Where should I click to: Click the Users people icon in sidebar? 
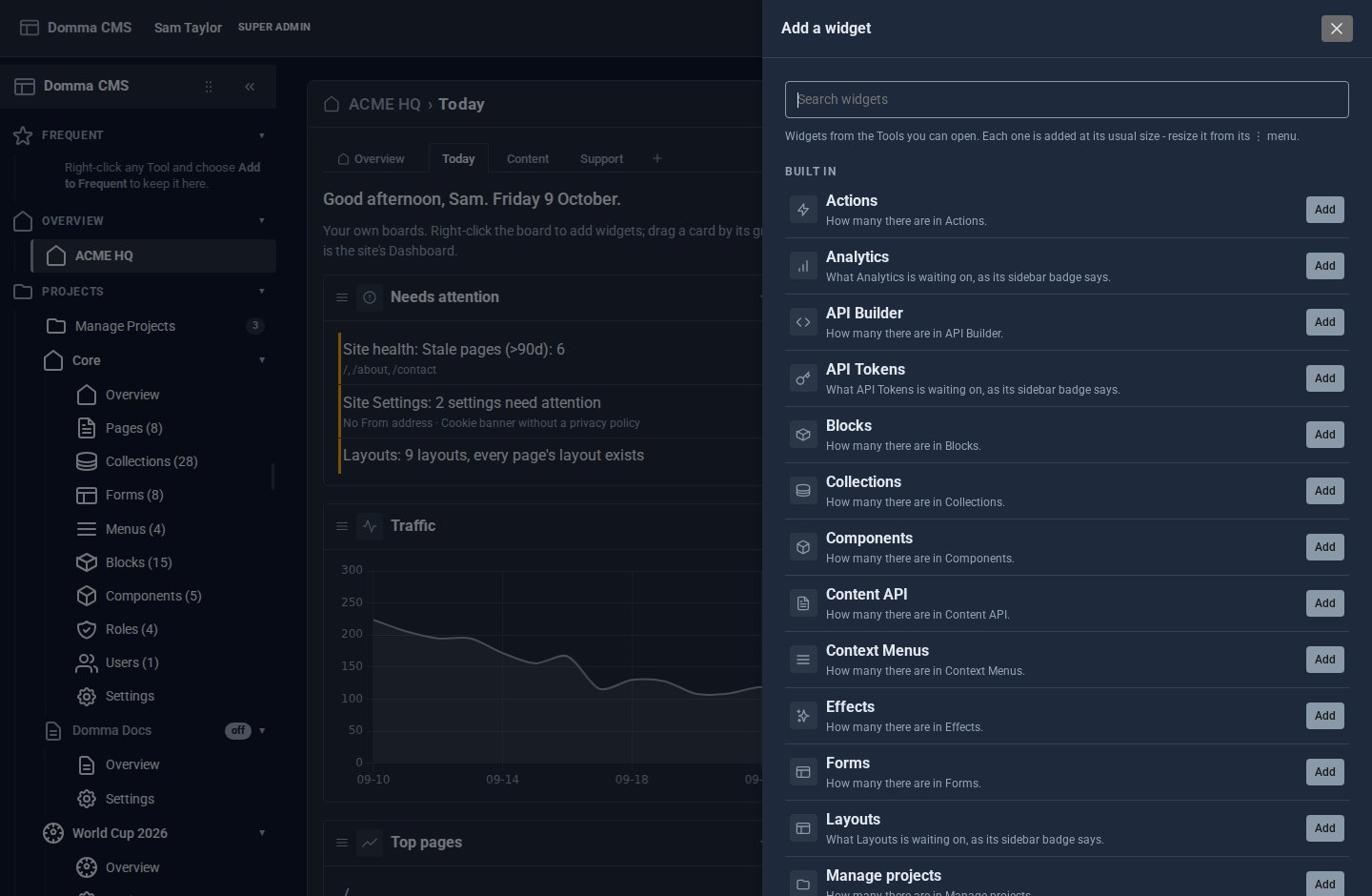pos(87,662)
